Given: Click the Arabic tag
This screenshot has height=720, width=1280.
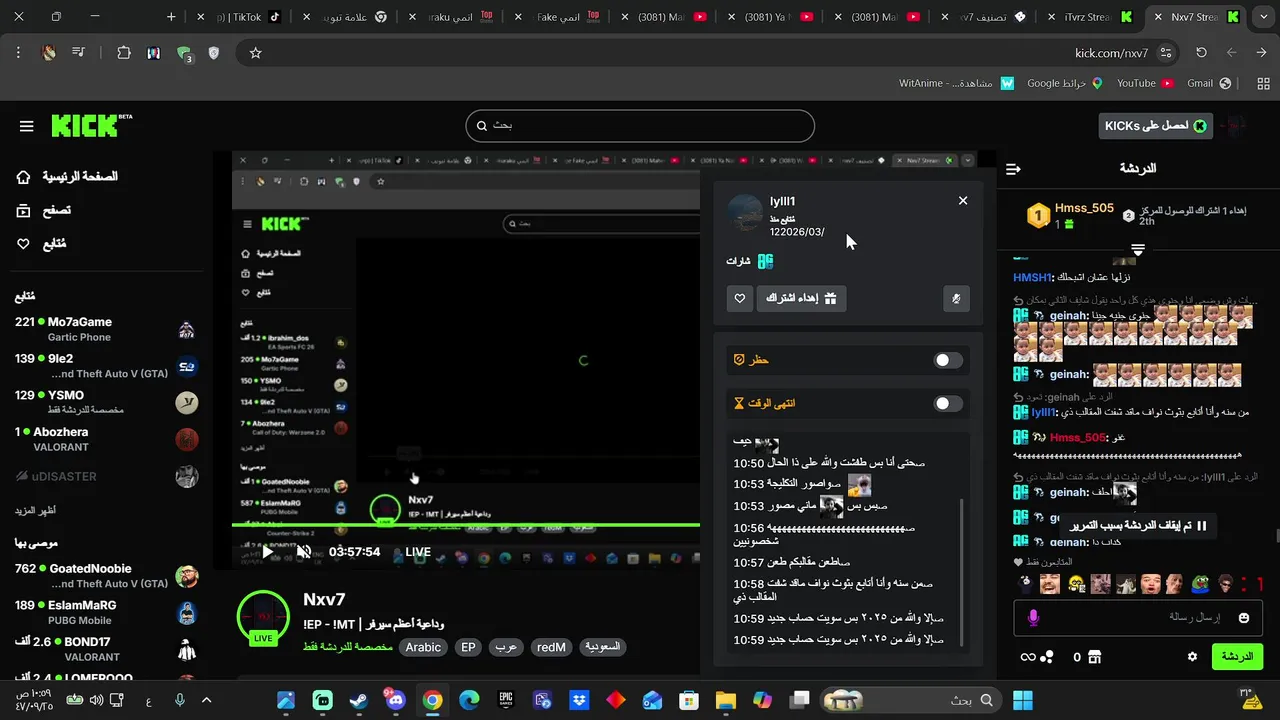Looking at the screenshot, I should 423,647.
